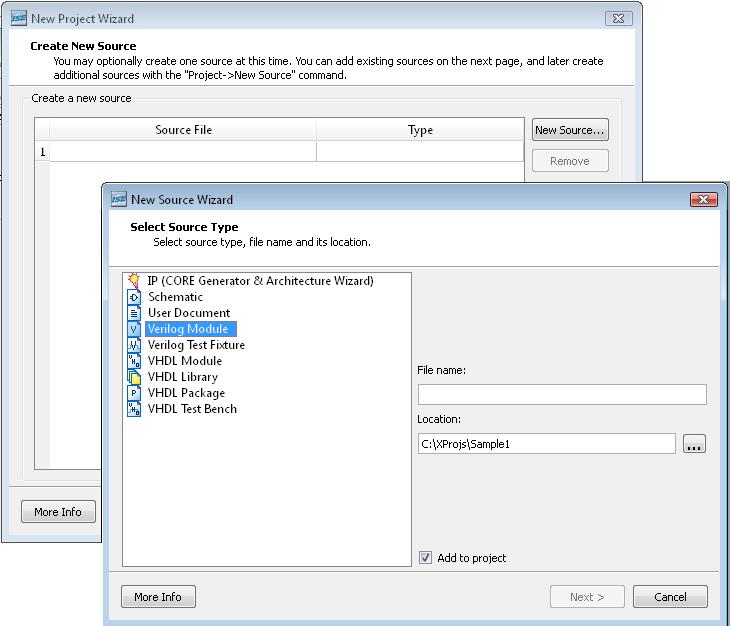This screenshot has height=626, width=730.
Task: Click the VHDL Module icon
Action: coord(134,361)
